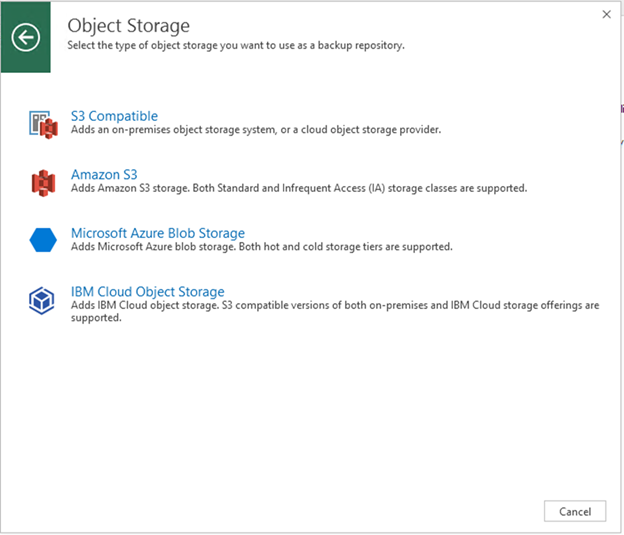Screen dimensions: 624x535
Task: Click the "Select the type of object storage" subtitle
Action: 235,46
